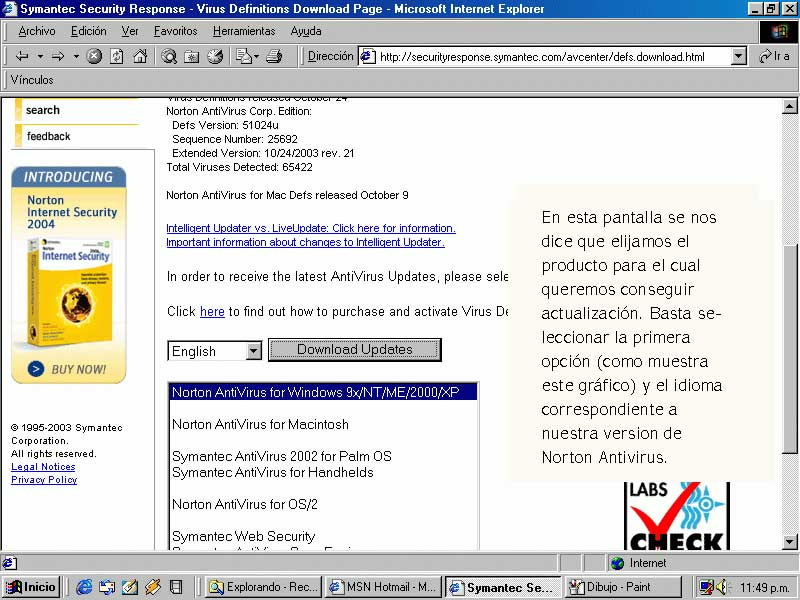The height and width of the screenshot is (600, 800).
Task: Switch to the Dibujo - Paint taskbar window
Action: 623,587
